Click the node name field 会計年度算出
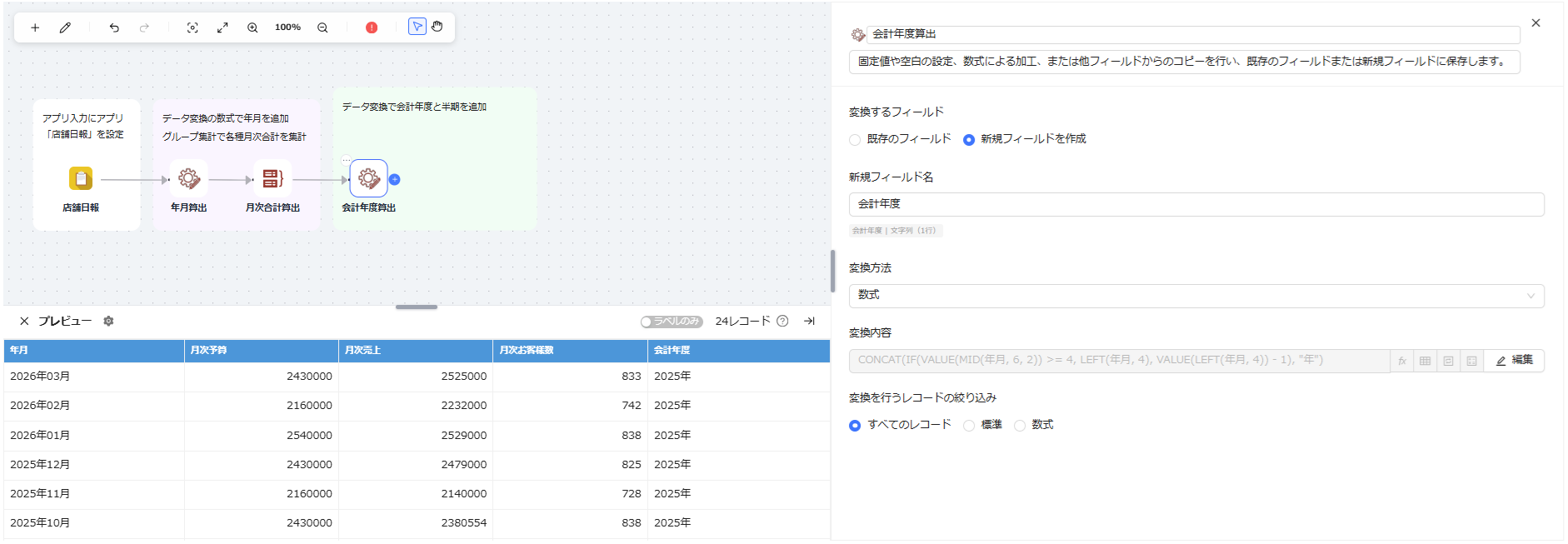The width and height of the screenshot is (1568, 544). [1193, 34]
